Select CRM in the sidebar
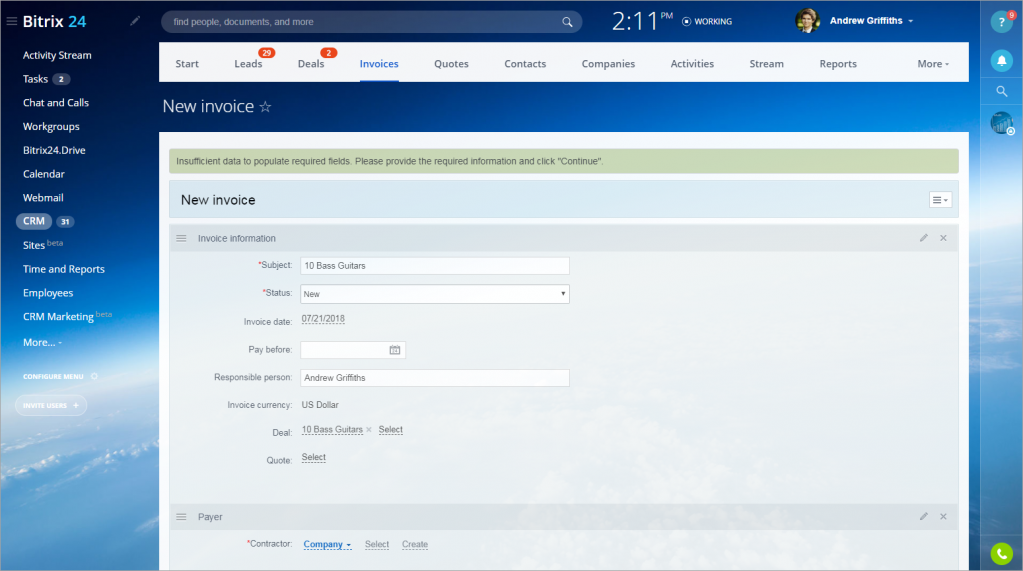The height and width of the screenshot is (571, 1023). pyautogui.click(x=34, y=221)
